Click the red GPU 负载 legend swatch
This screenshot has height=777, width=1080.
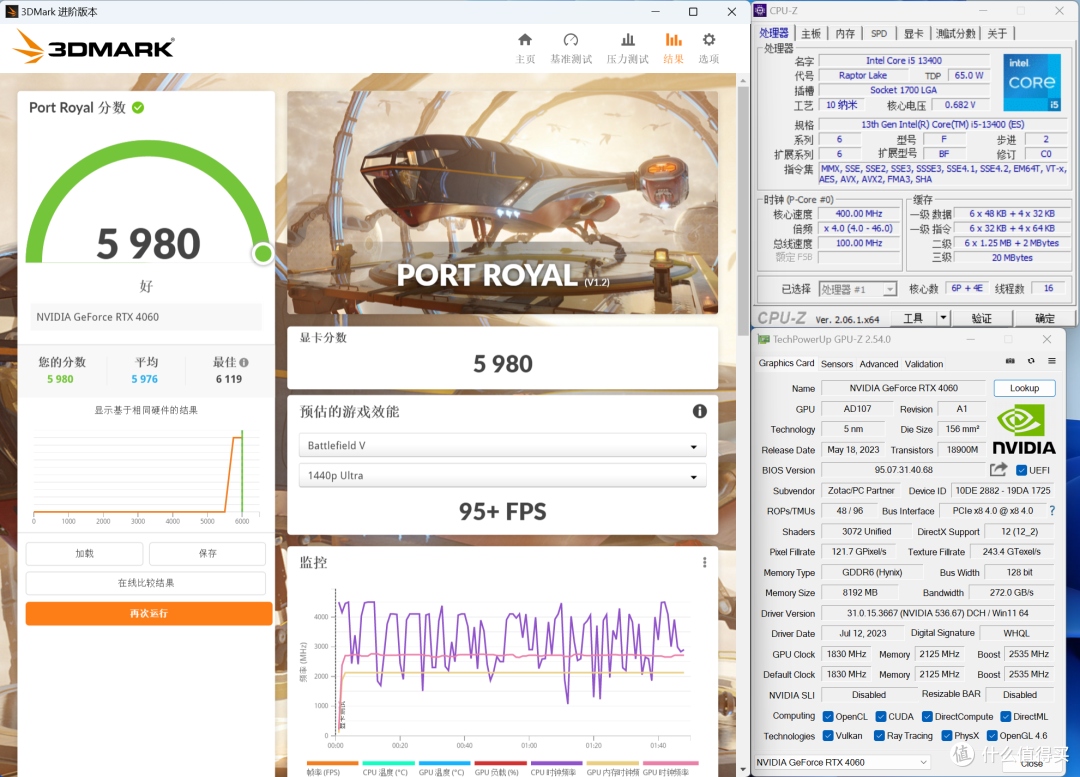tap(501, 763)
